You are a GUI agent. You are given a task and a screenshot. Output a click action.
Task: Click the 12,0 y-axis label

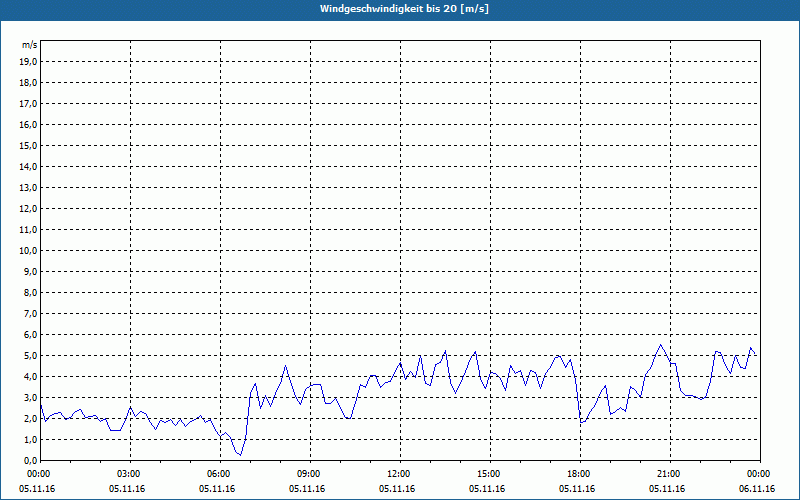[28, 209]
